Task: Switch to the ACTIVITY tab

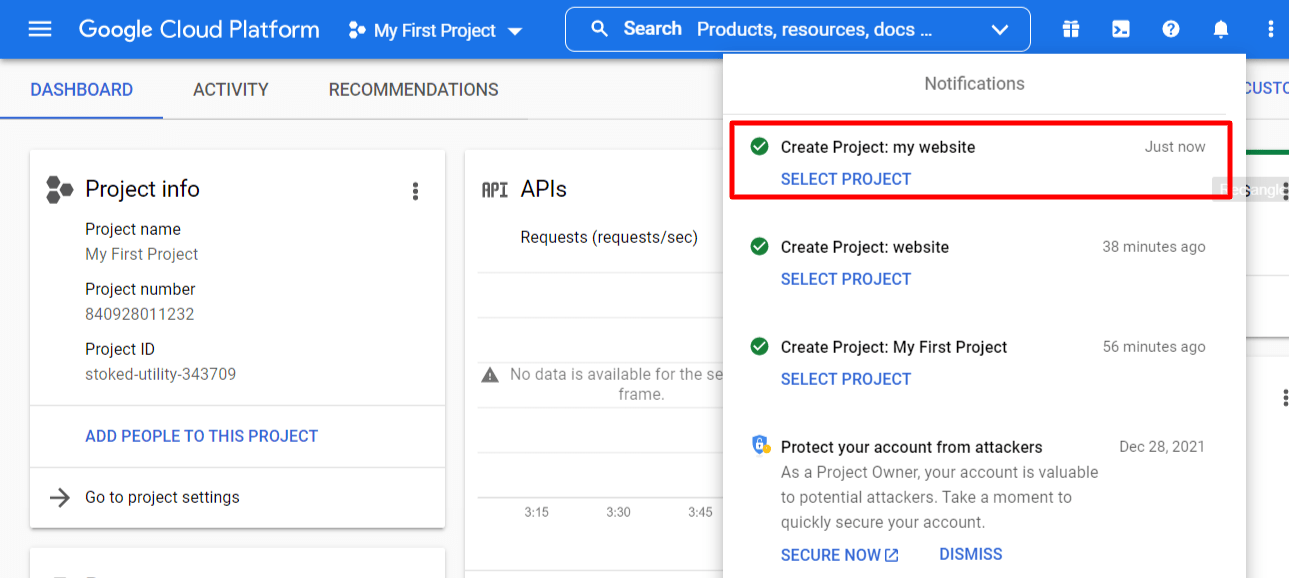Action: point(231,89)
